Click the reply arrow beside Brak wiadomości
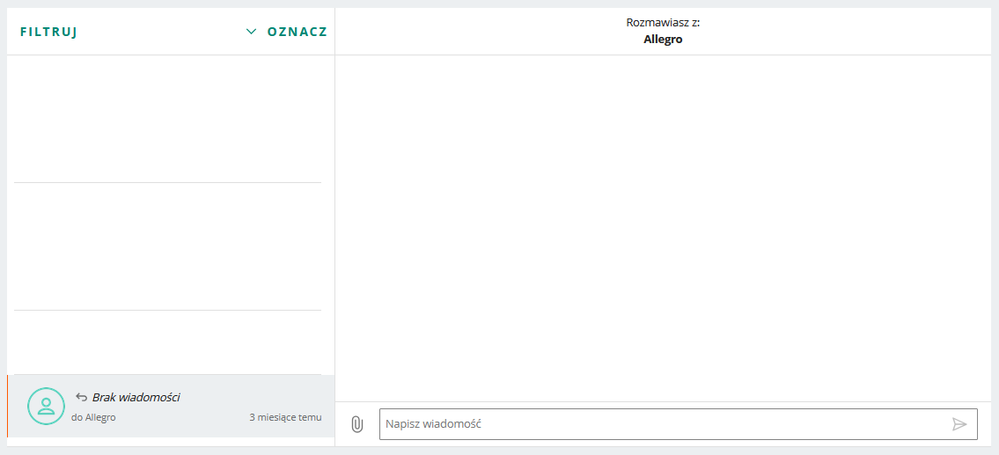 [x=81, y=397]
